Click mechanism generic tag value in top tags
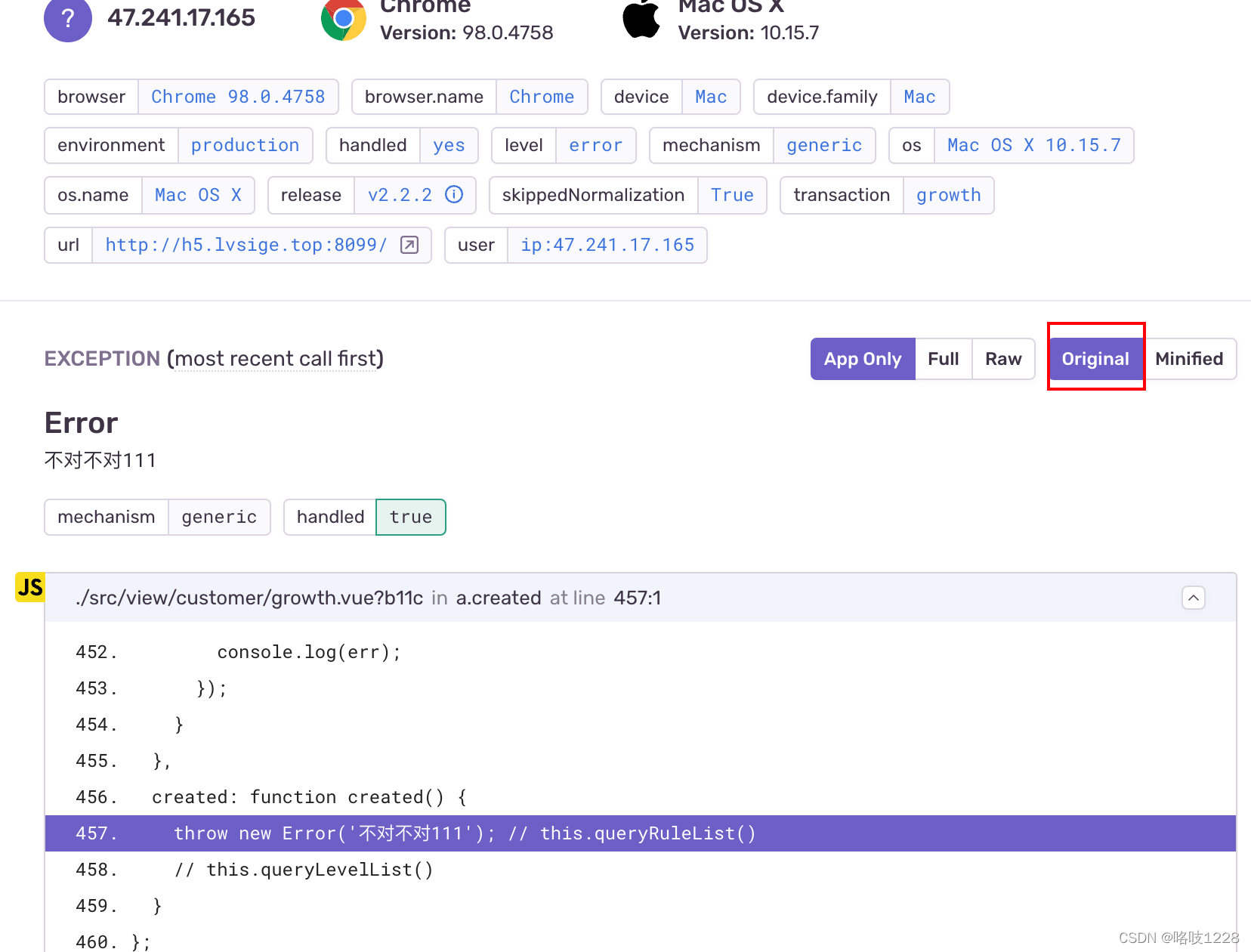Viewport: 1251px width, 952px height. coord(824,145)
